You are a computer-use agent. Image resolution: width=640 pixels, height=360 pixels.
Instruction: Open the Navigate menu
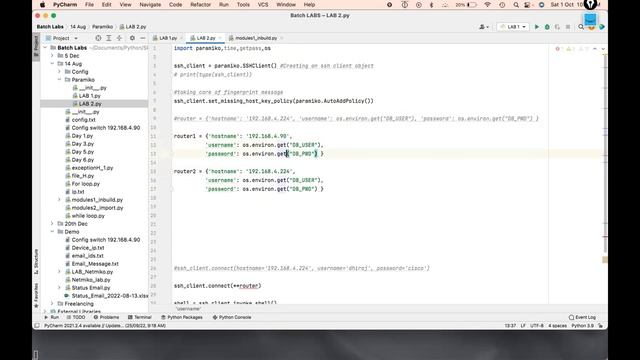150,5
